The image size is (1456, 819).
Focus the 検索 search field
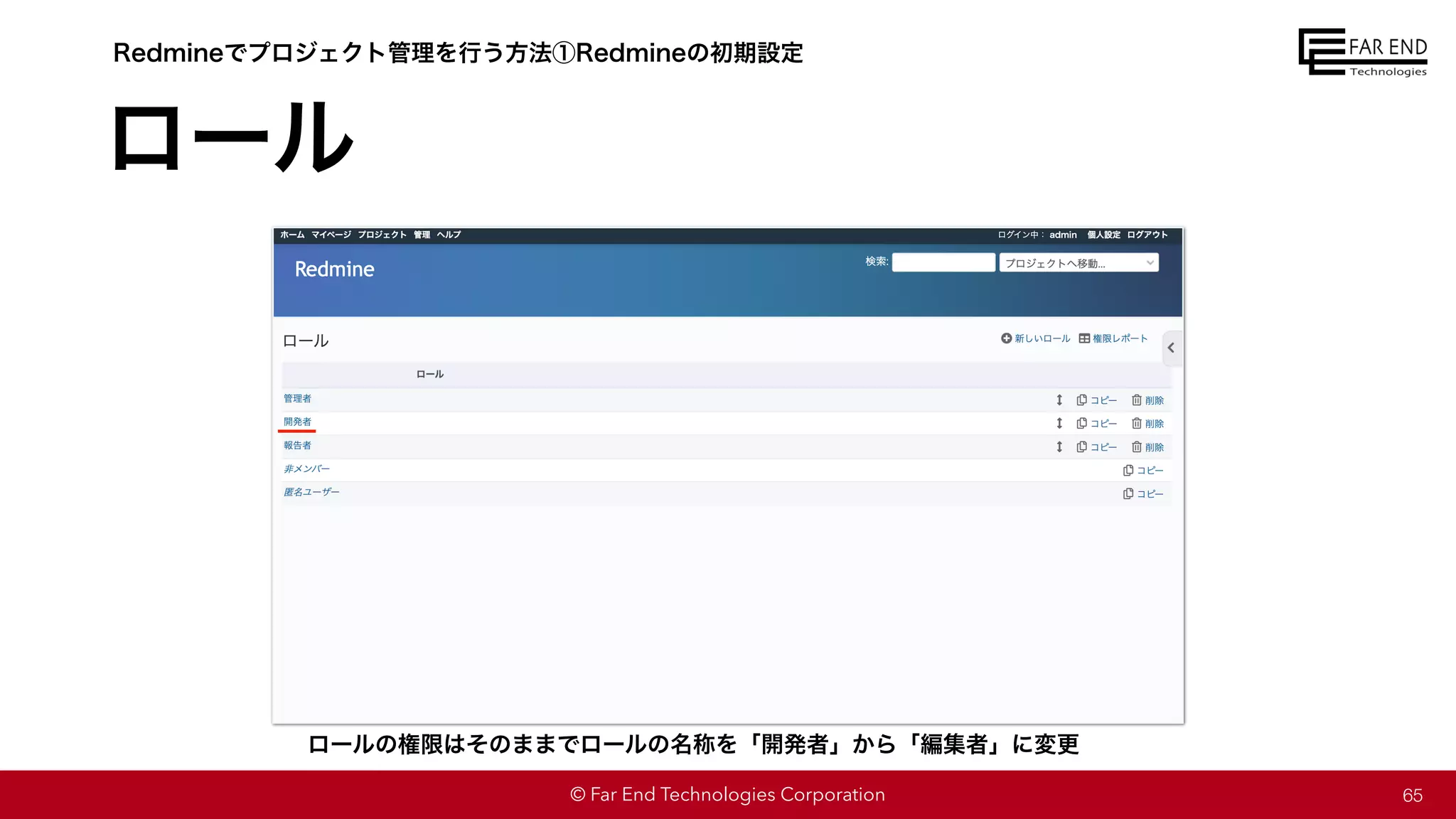point(943,262)
